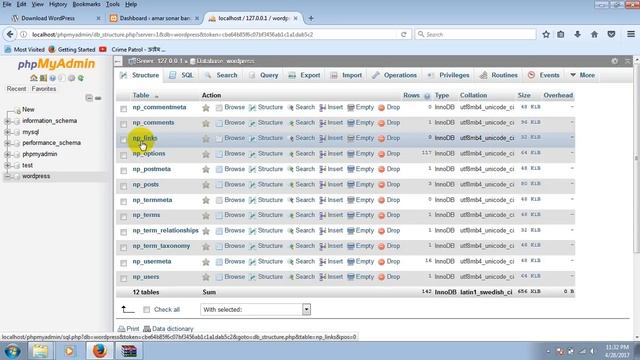Check the np_commentmeta row checkbox
The height and width of the screenshot is (360, 640).
click(124, 109)
